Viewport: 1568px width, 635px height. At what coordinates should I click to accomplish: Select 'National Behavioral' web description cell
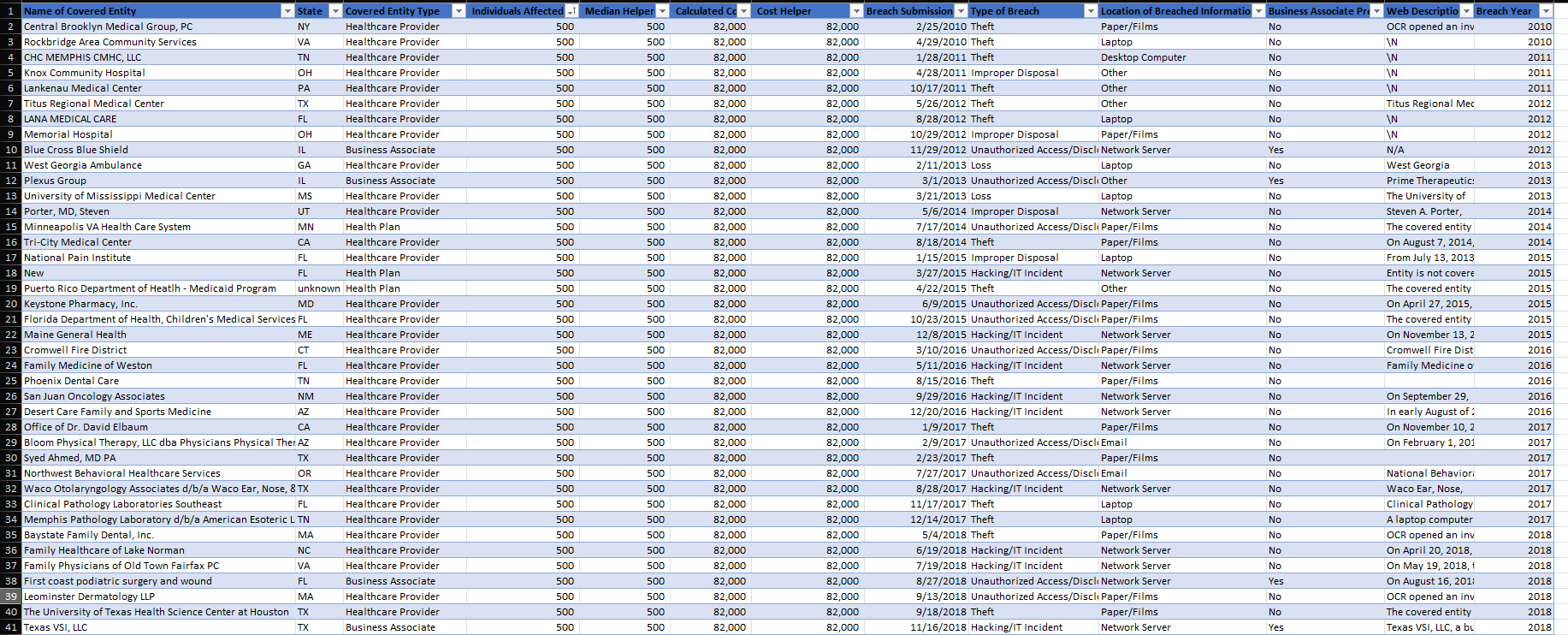[x=1429, y=473]
